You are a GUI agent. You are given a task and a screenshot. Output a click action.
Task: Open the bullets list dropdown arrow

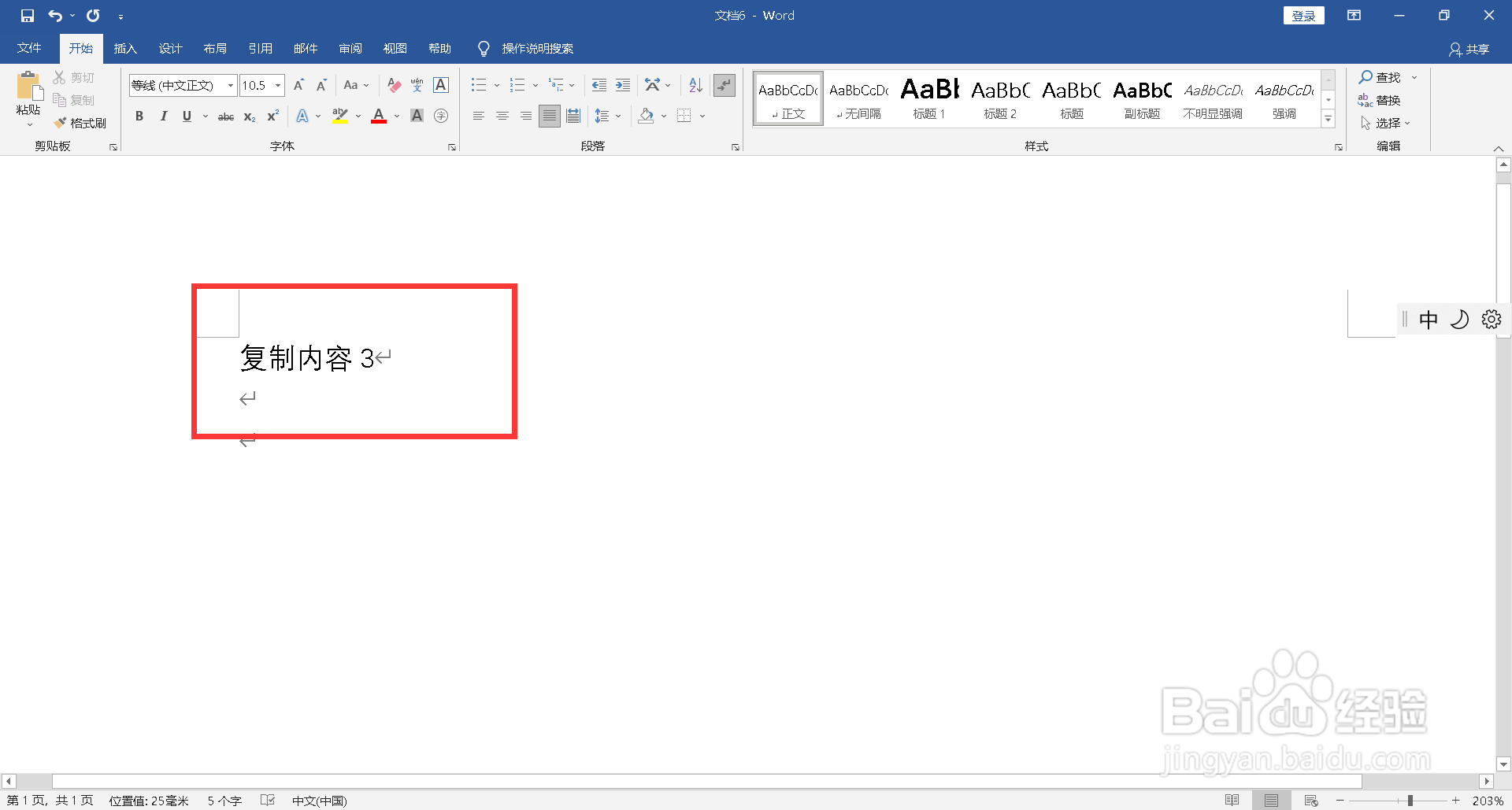tap(497, 85)
